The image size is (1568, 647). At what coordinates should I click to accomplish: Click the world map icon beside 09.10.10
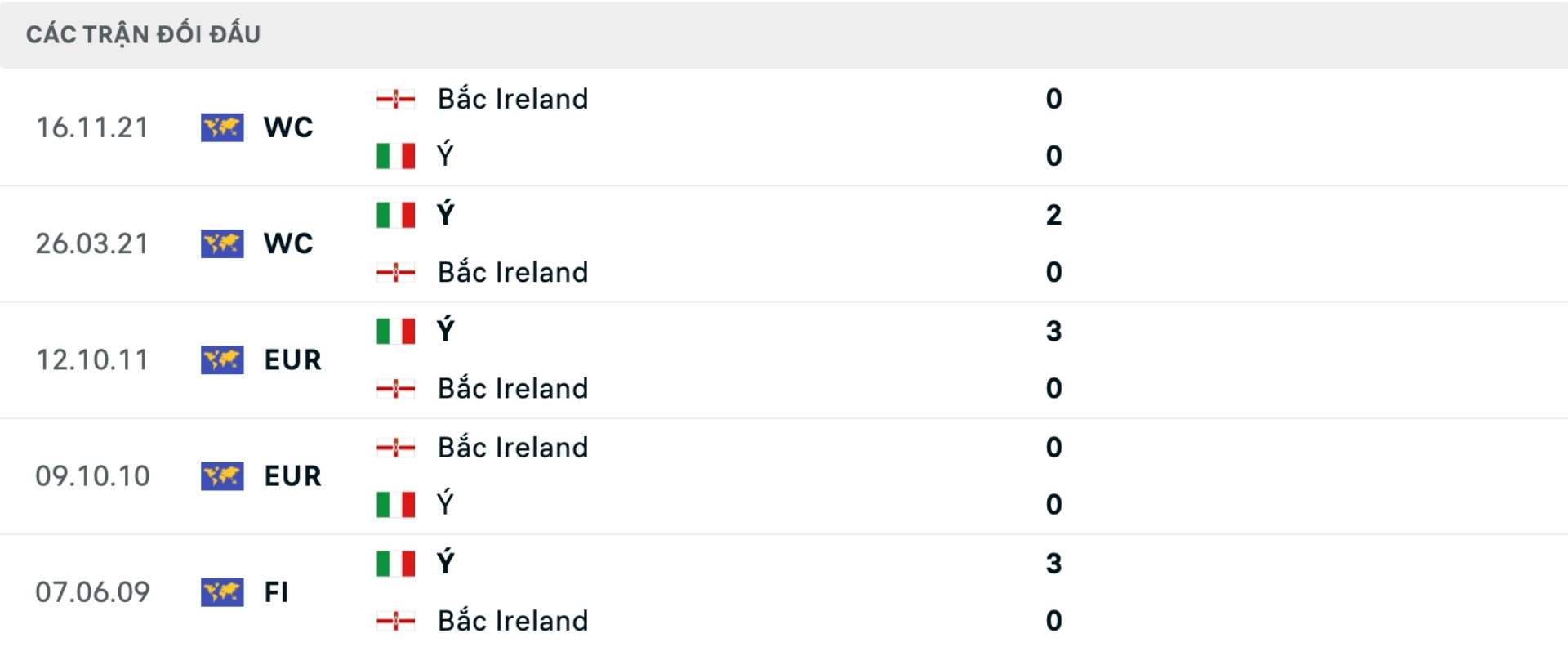pos(222,475)
